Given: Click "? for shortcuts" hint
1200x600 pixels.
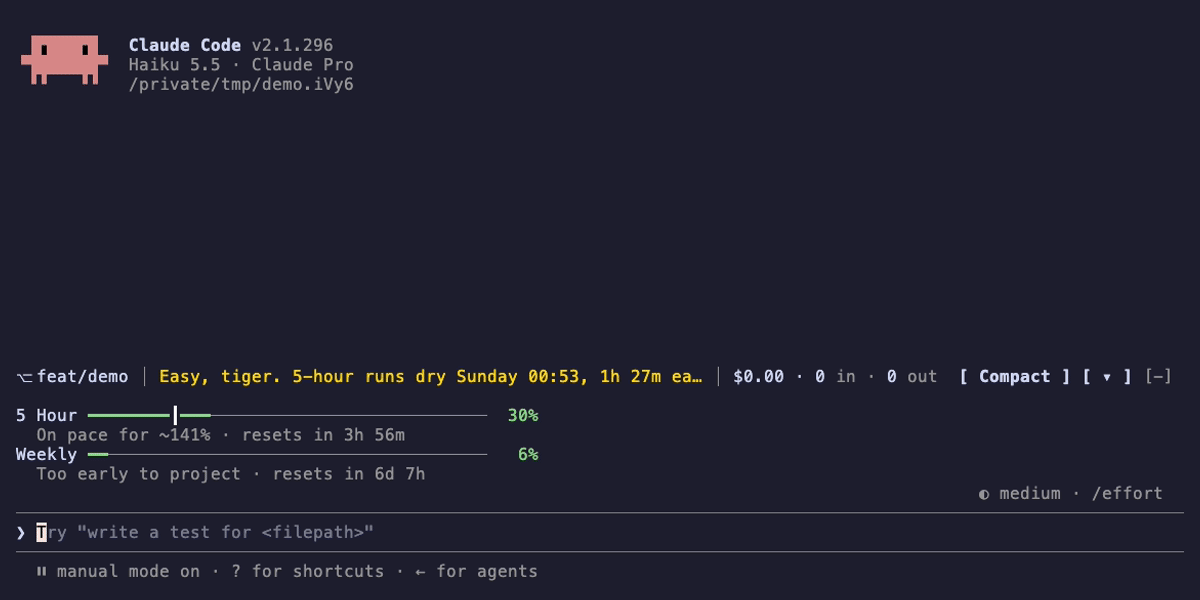Looking at the screenshot, I should point(308,572).
